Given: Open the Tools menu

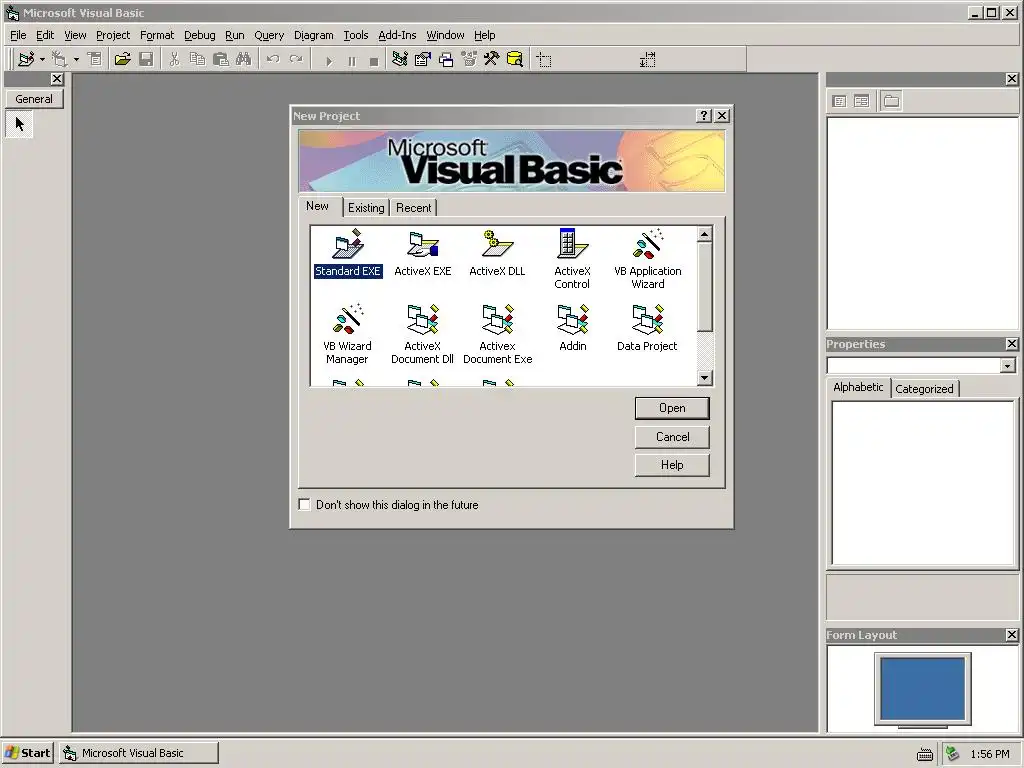Looking at the screenshot, I should pyautogui.click(x=356, y=35).
